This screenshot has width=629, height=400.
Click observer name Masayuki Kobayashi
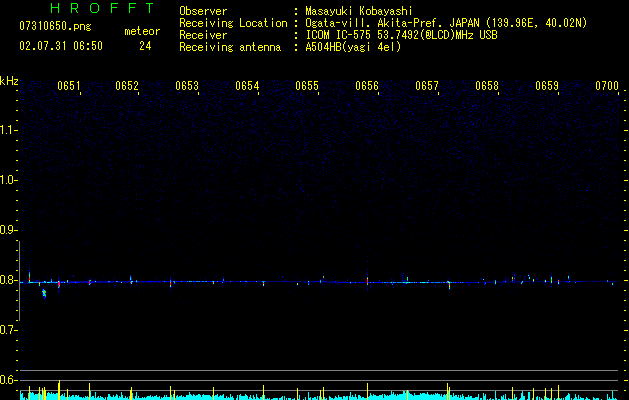(x=359, y=12)
